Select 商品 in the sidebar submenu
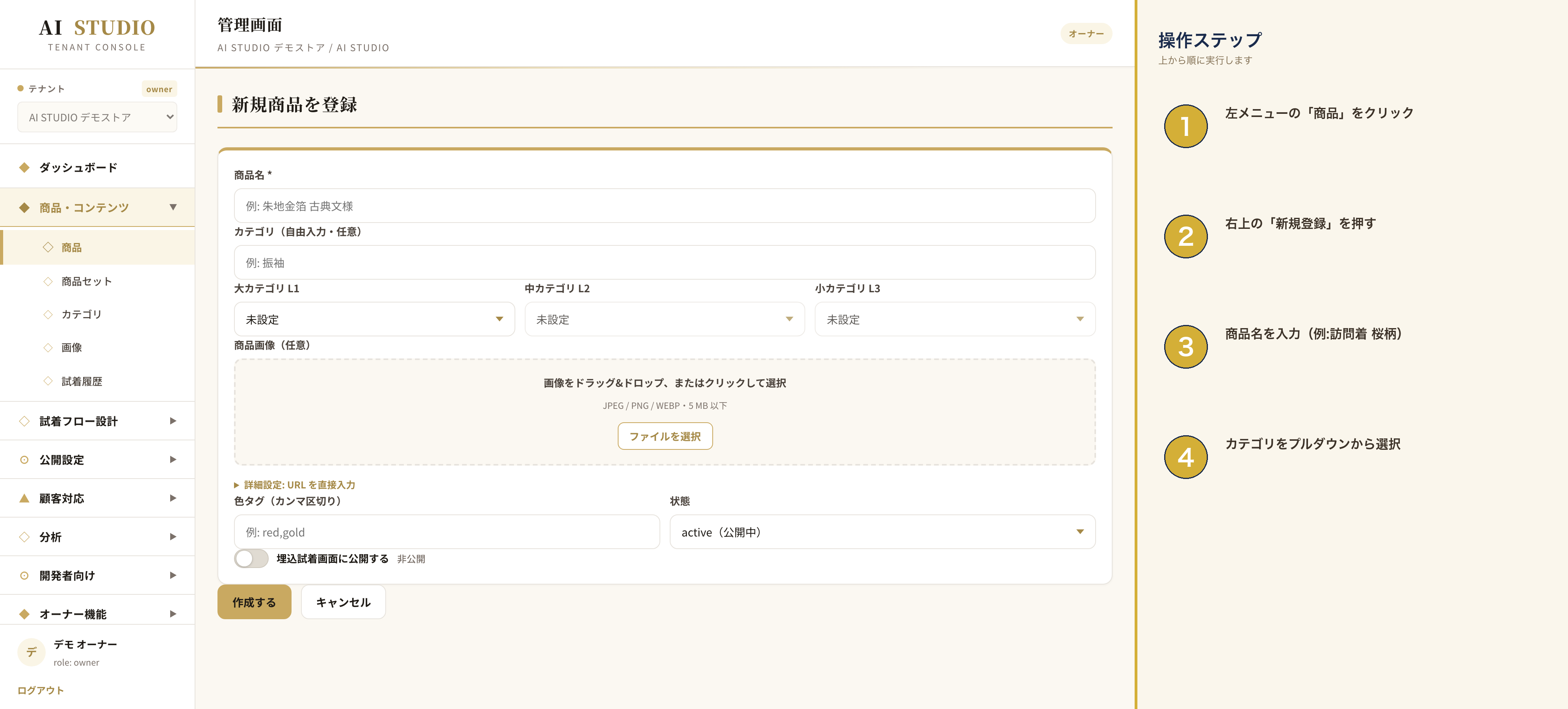 (x=97, y=248)
